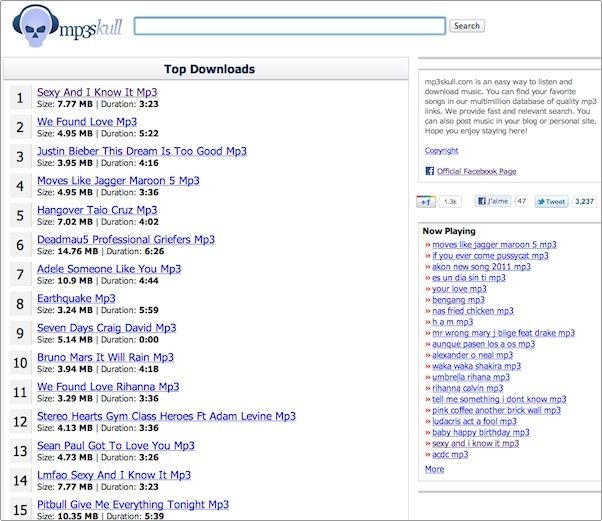This screenshot has width=602, height=521.
Task: Click 'tell me something i dont know mp3'
Action: tap(499, 399)
